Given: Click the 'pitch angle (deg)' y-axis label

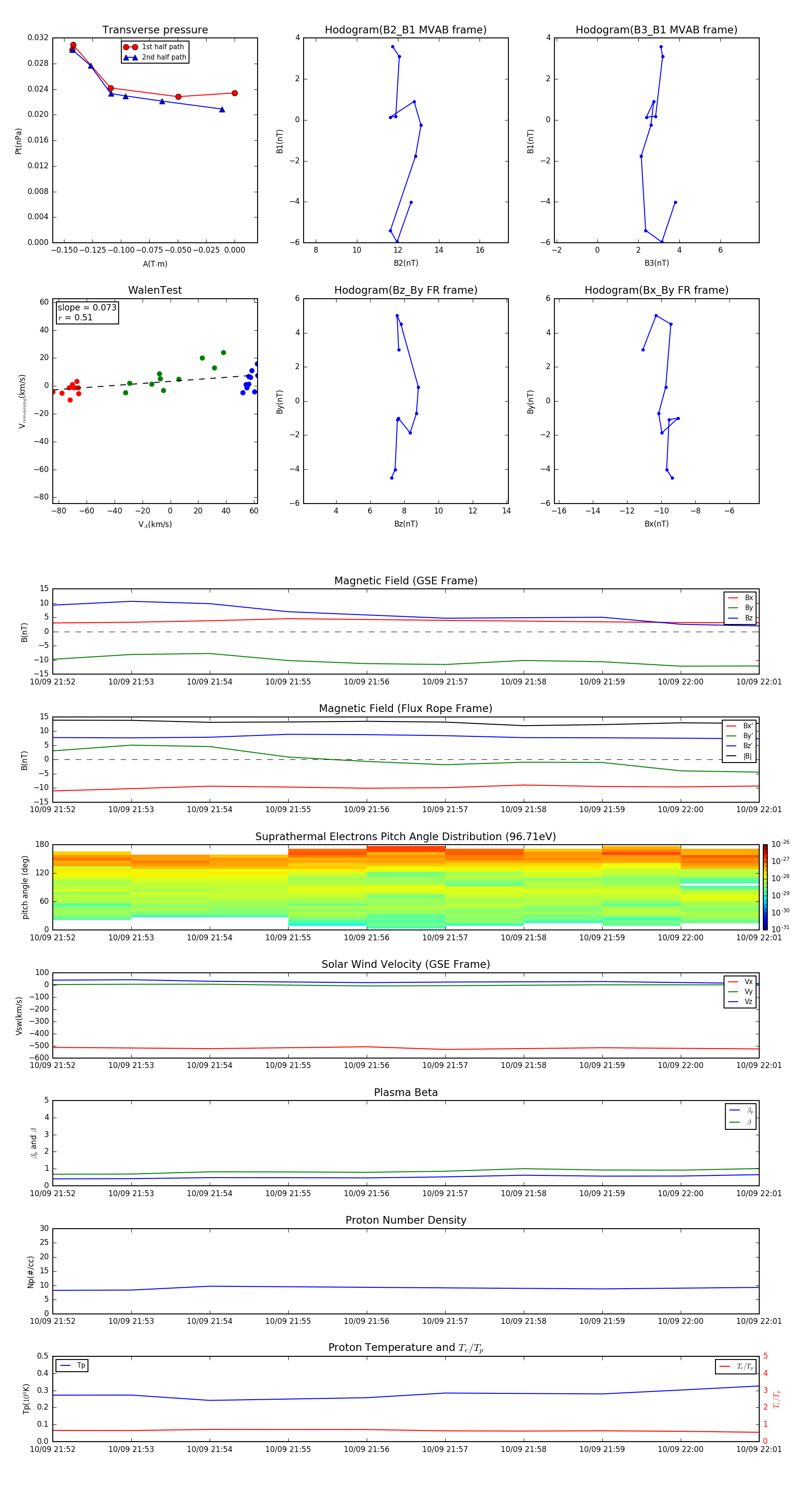Looking at the screenshot, I should pos(25,887).
